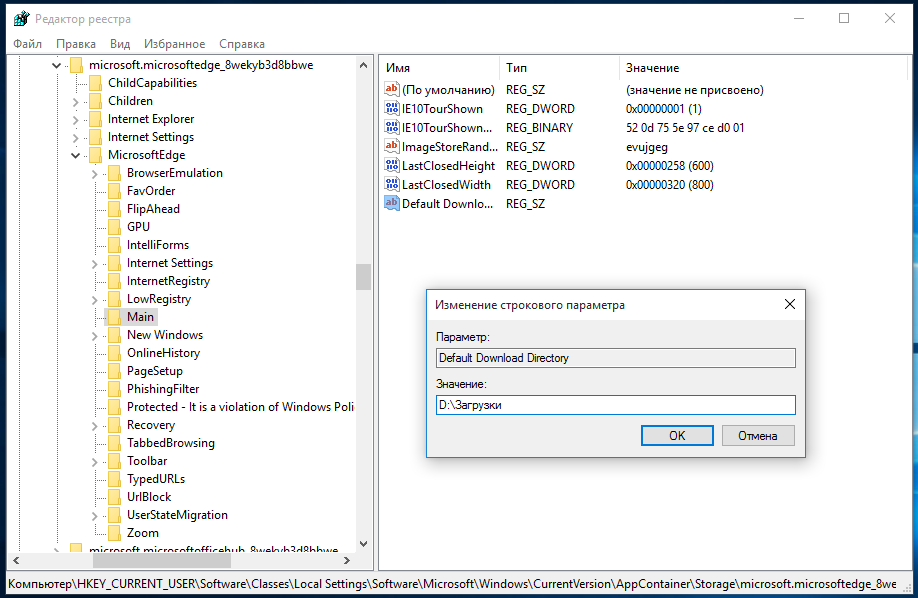Click the Значение text field
The height and width of the screenshot is (598, 918).
[615, 405]
